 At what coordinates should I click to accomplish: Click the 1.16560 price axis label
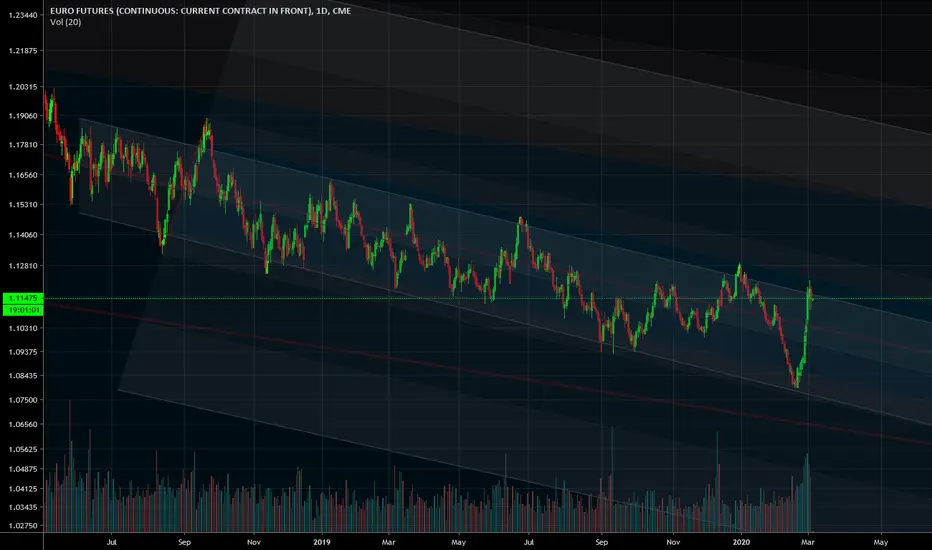[23, 175]
